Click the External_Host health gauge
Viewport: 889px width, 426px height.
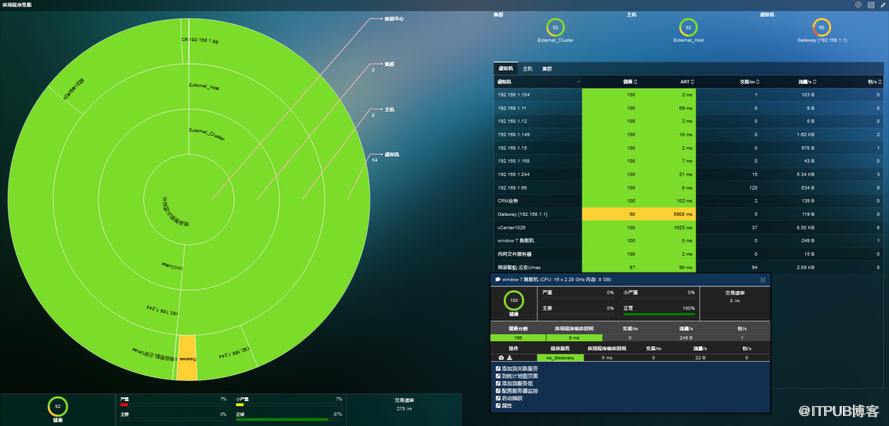pyautogui.click(x=687, y=28)
